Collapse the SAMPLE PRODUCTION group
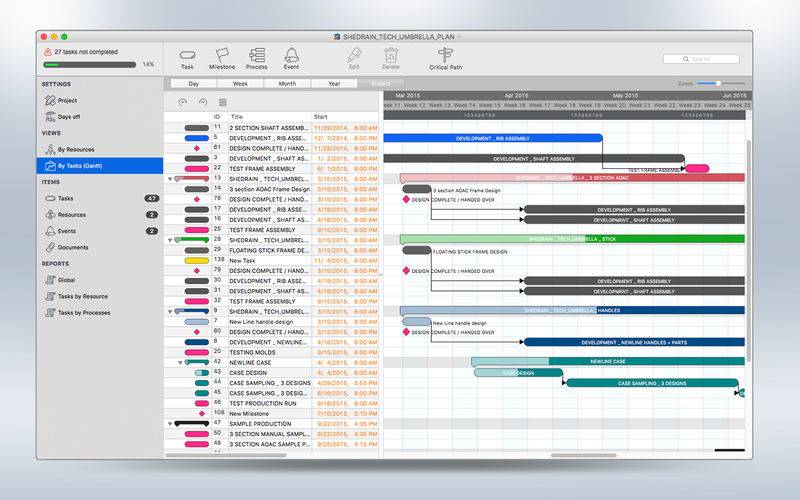800x500 pixels. click(170, 424)
